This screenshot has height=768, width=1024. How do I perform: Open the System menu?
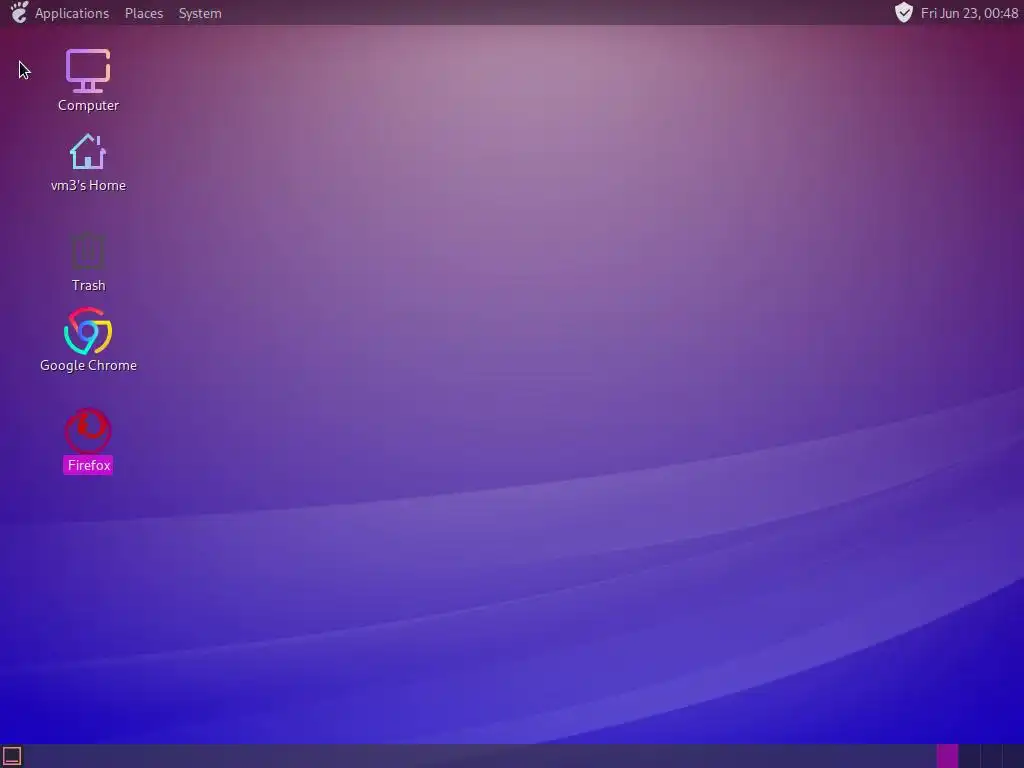pos(200,13)
